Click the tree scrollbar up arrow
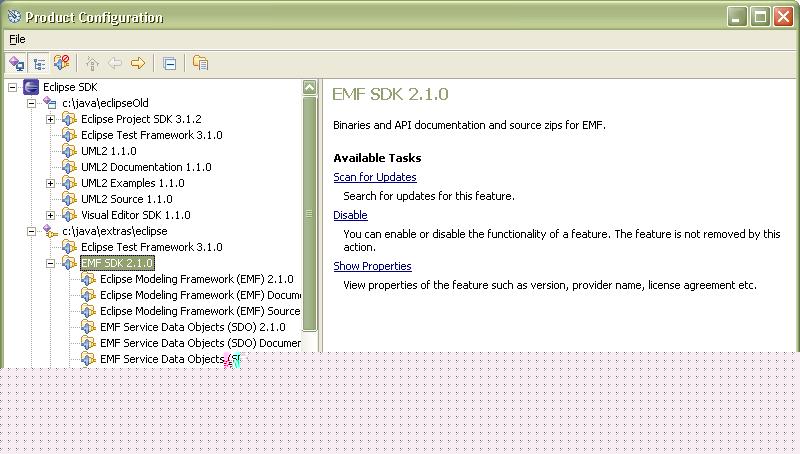800x454 pixels. click(310, 87)
